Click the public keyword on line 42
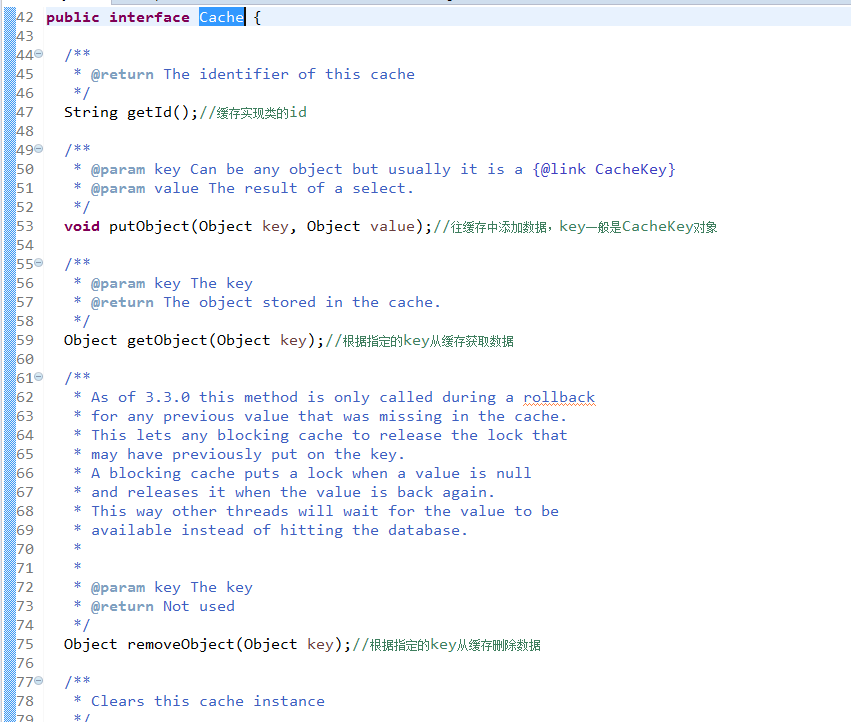This screenshot has width=851, height=722. pyautogui.click(x=73, y=17)
